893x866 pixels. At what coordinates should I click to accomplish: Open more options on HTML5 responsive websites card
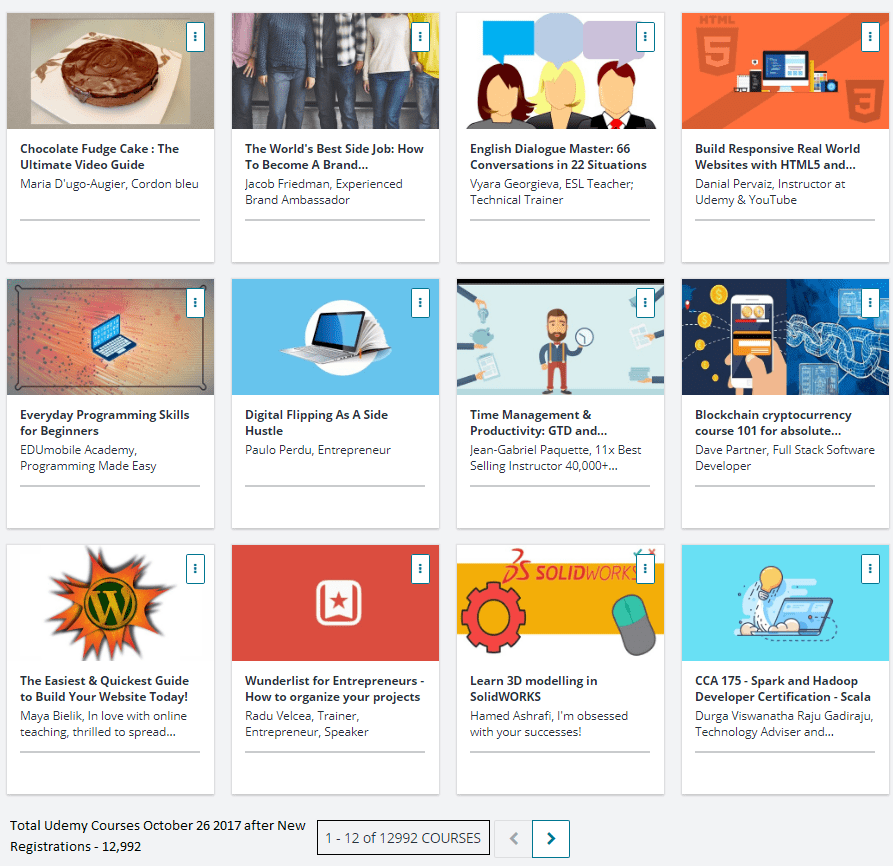870,36
